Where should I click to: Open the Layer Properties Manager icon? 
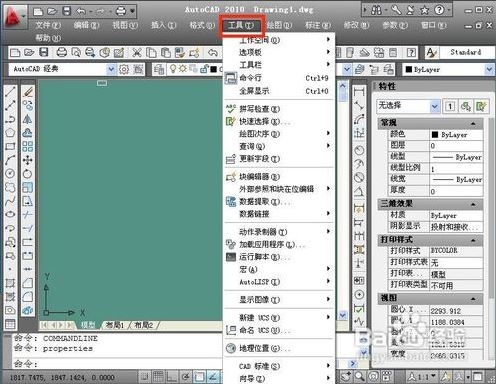(159, 69)
